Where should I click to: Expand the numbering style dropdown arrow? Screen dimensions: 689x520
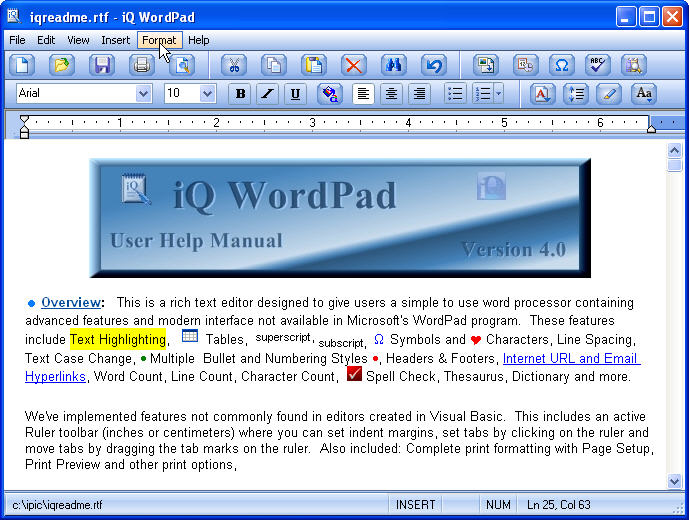498,94
